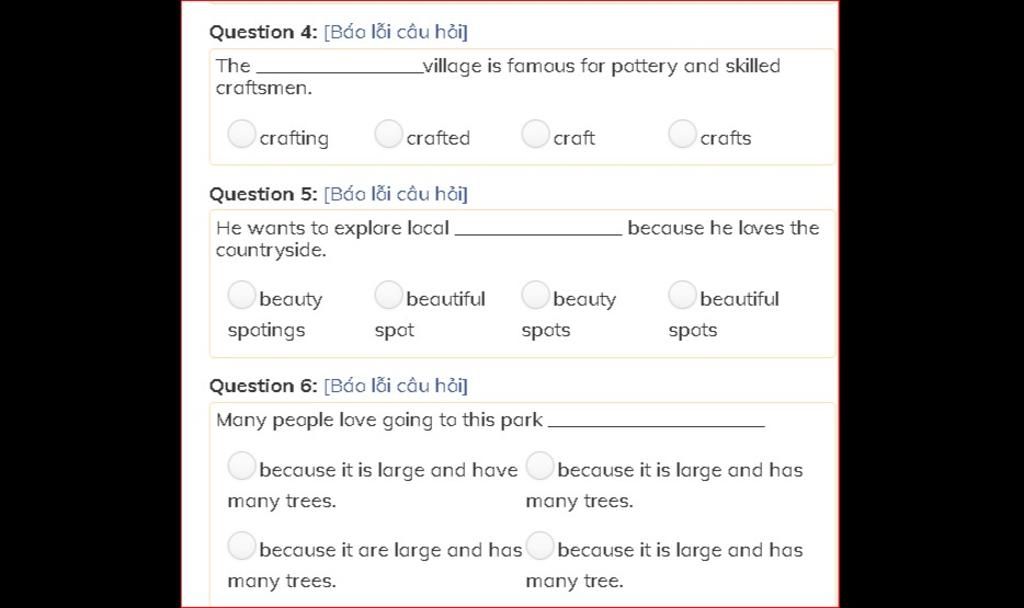This screenshot has width=1024, height=608.
Task: Choose 'beauty spotings' in Question 5
Action: (241, 295)
